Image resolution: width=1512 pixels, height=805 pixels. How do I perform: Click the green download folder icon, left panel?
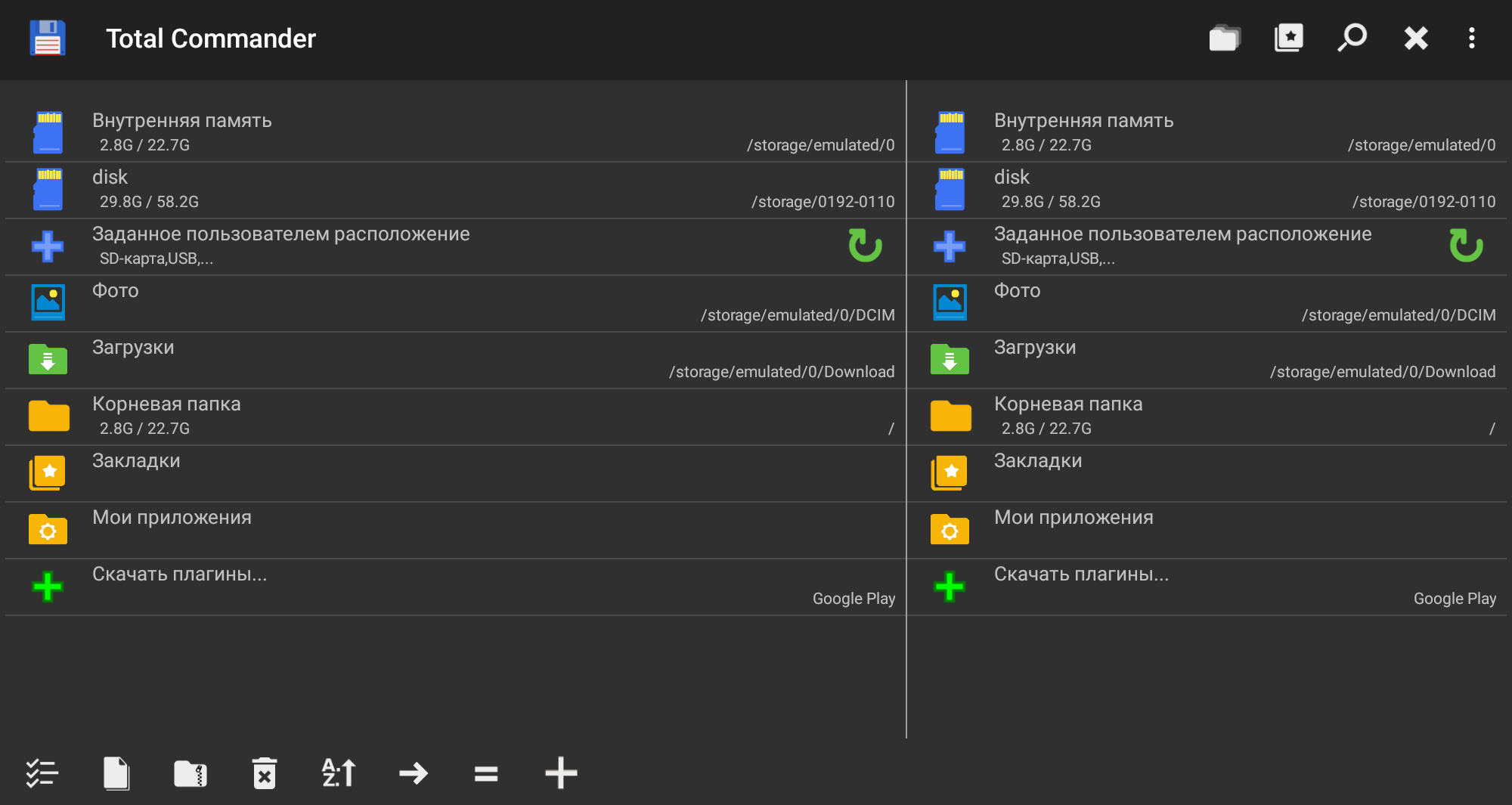[x=48, y=359]
